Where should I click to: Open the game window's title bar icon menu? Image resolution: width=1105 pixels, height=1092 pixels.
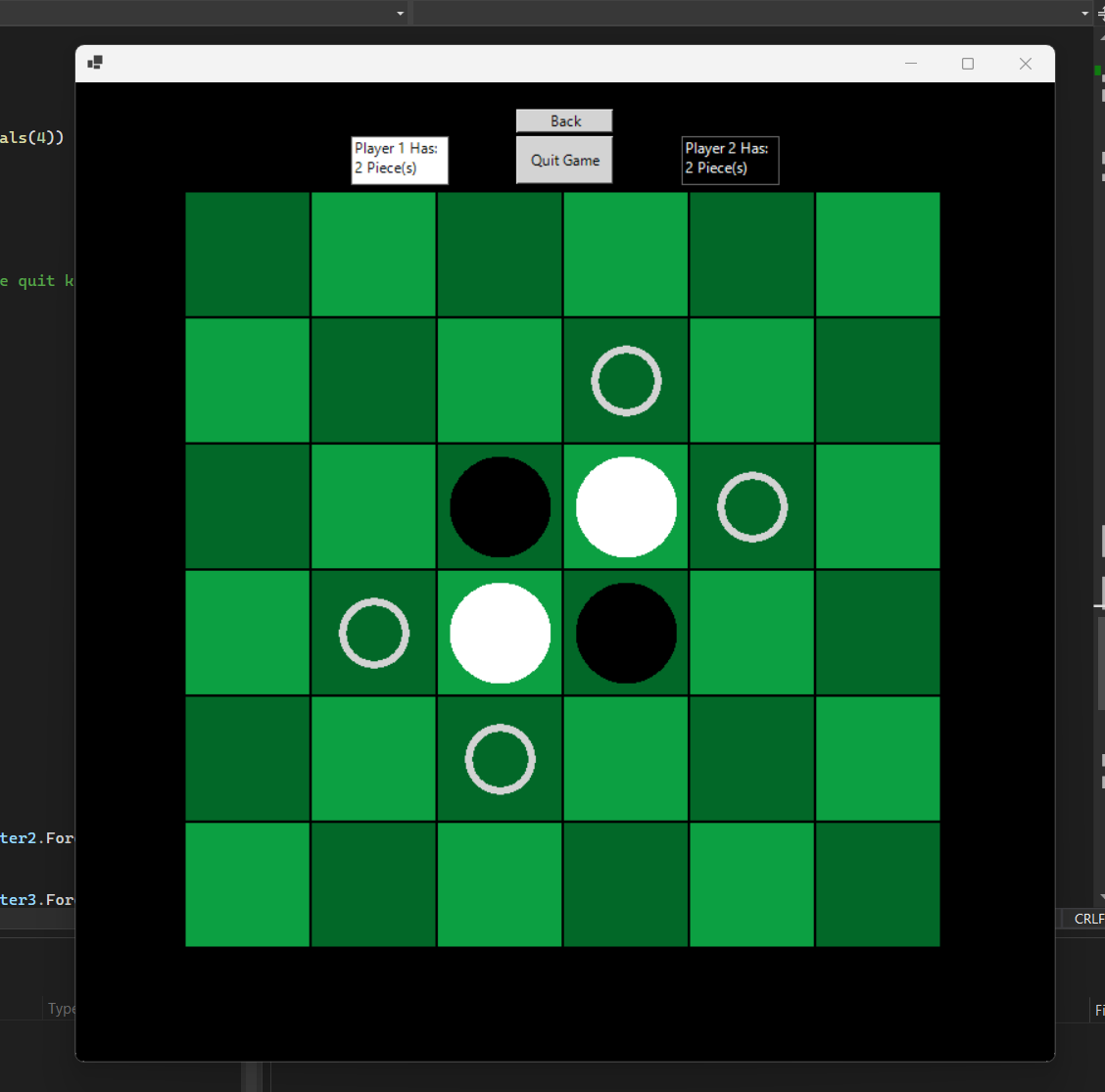coord(95,64)
